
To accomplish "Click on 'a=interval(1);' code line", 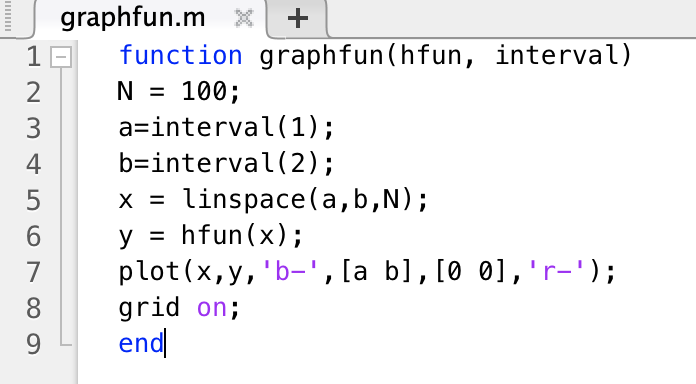I will click(226, 128).
